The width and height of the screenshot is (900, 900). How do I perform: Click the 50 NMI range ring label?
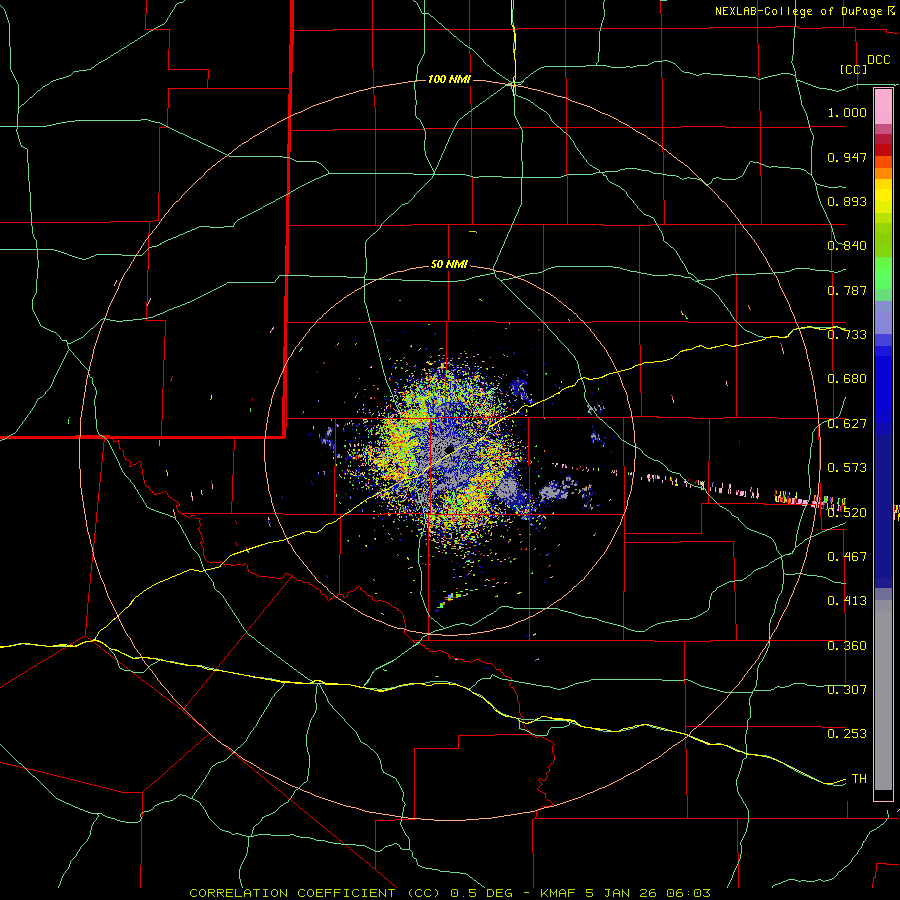[449, 265]
